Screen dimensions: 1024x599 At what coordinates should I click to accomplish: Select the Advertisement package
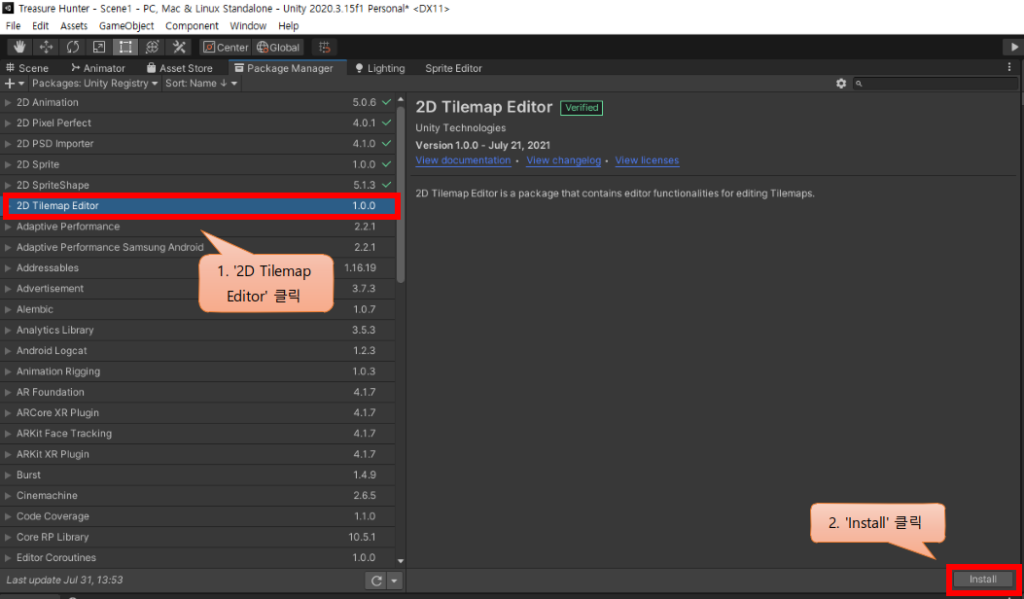pyautogui.click(x=199, y=289)
